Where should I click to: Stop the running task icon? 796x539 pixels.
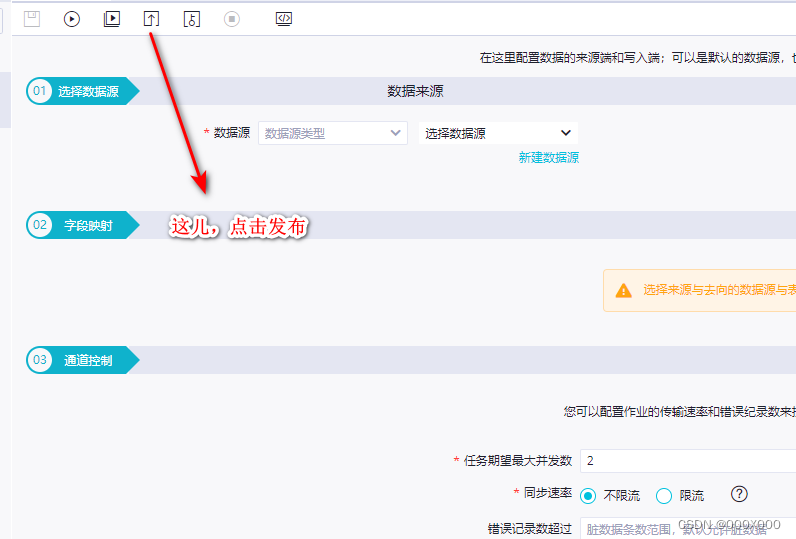(231, 19)
